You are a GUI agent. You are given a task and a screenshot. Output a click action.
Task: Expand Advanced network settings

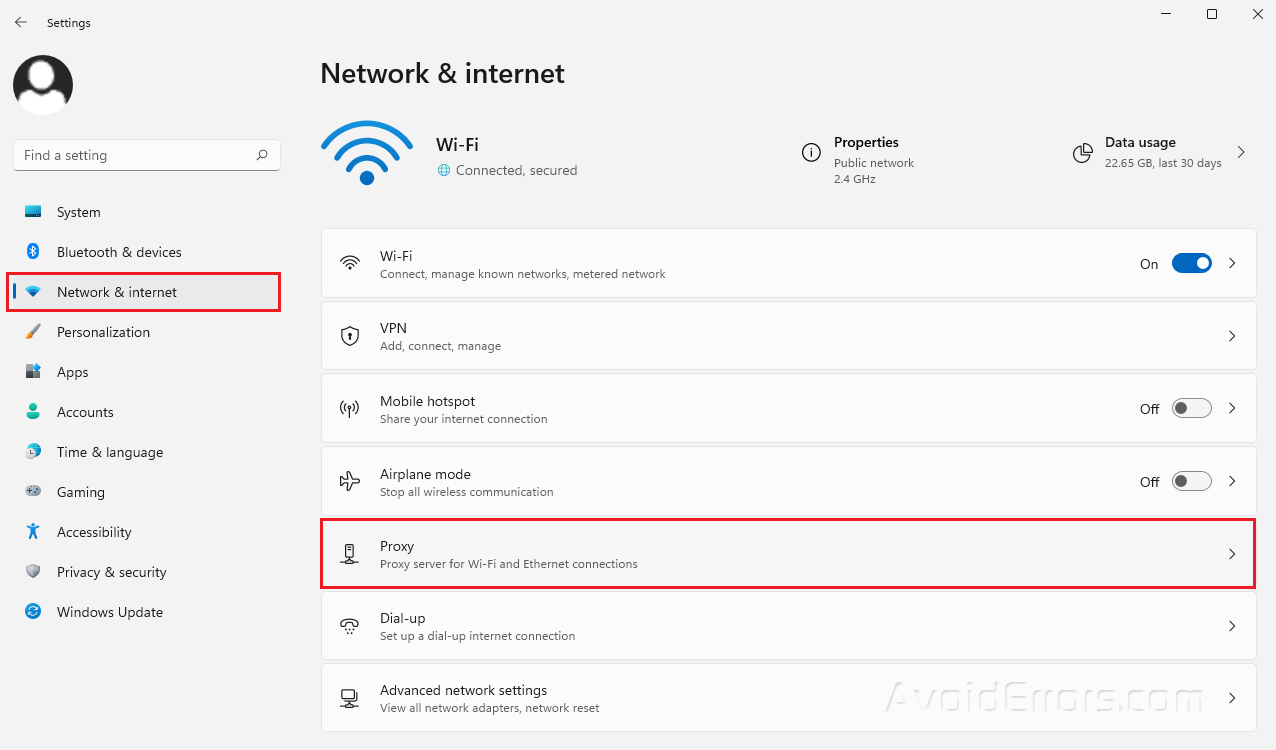point(1232,698)
